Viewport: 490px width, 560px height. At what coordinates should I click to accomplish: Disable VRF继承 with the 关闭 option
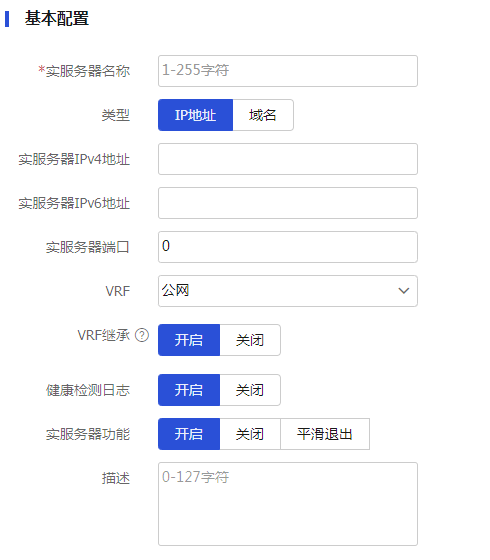point(250,340)
